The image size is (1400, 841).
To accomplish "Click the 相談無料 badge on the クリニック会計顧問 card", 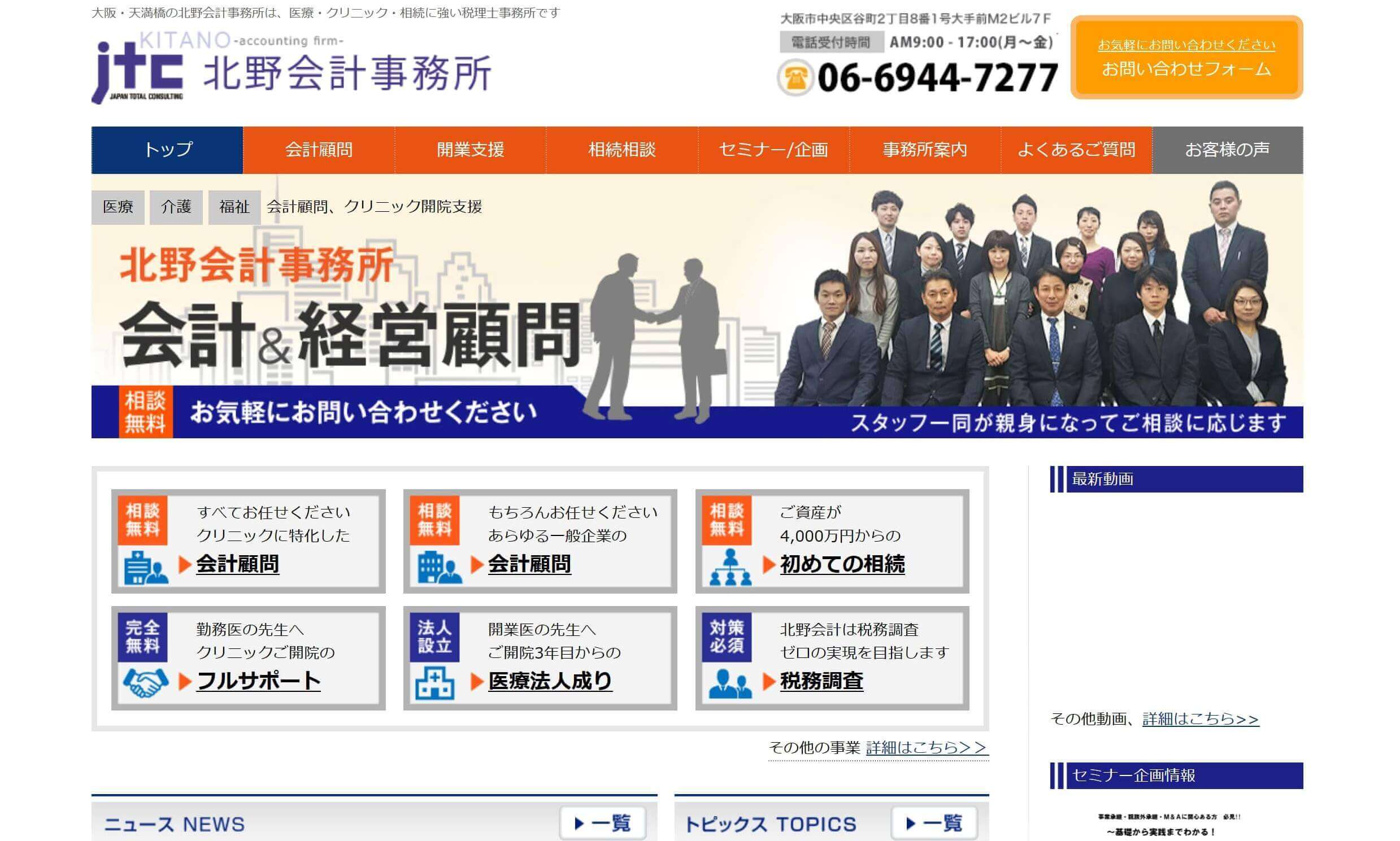I will [x=142, y=520].
